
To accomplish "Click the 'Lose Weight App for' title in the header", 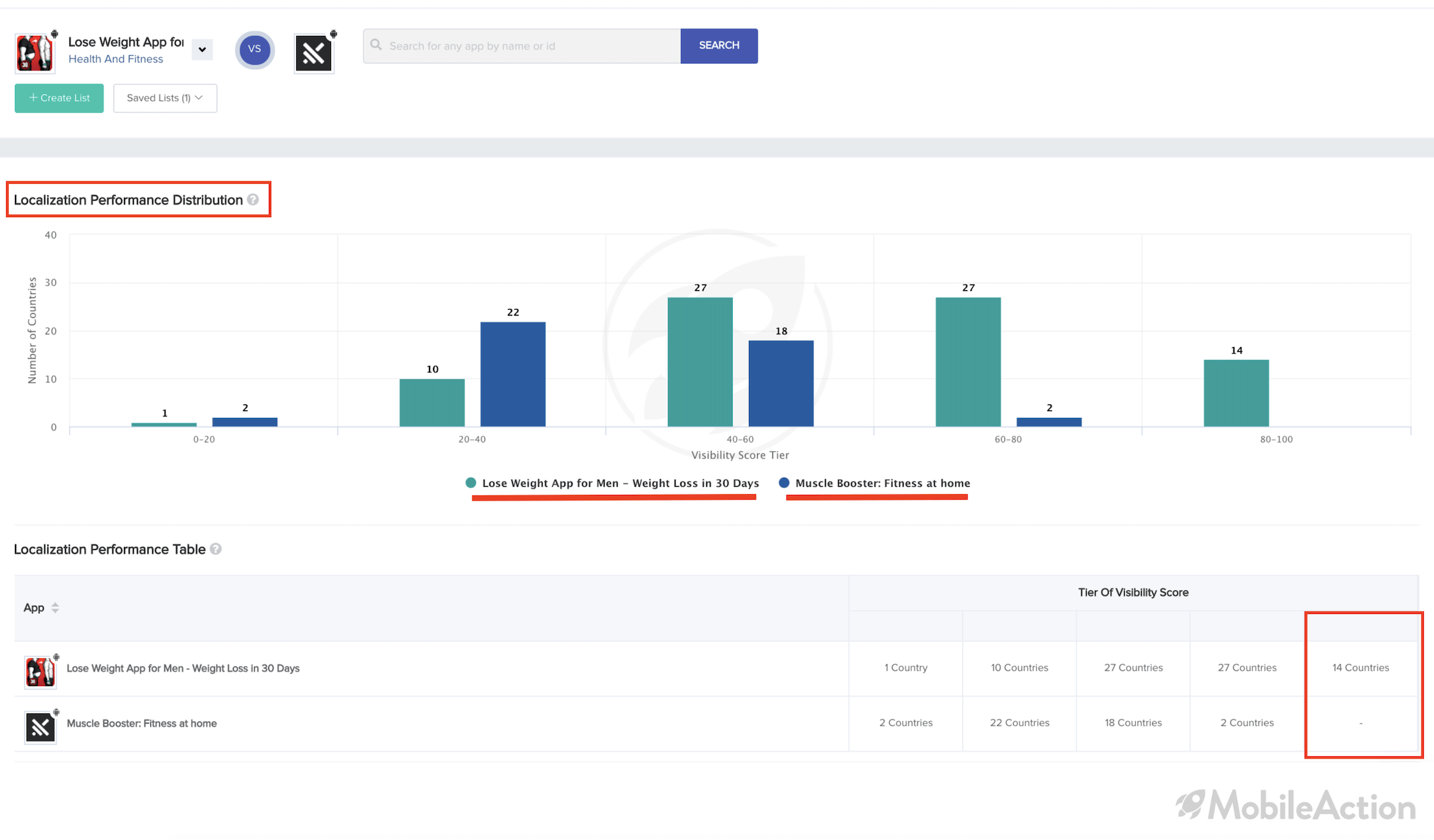I will [x=126, y=42].
